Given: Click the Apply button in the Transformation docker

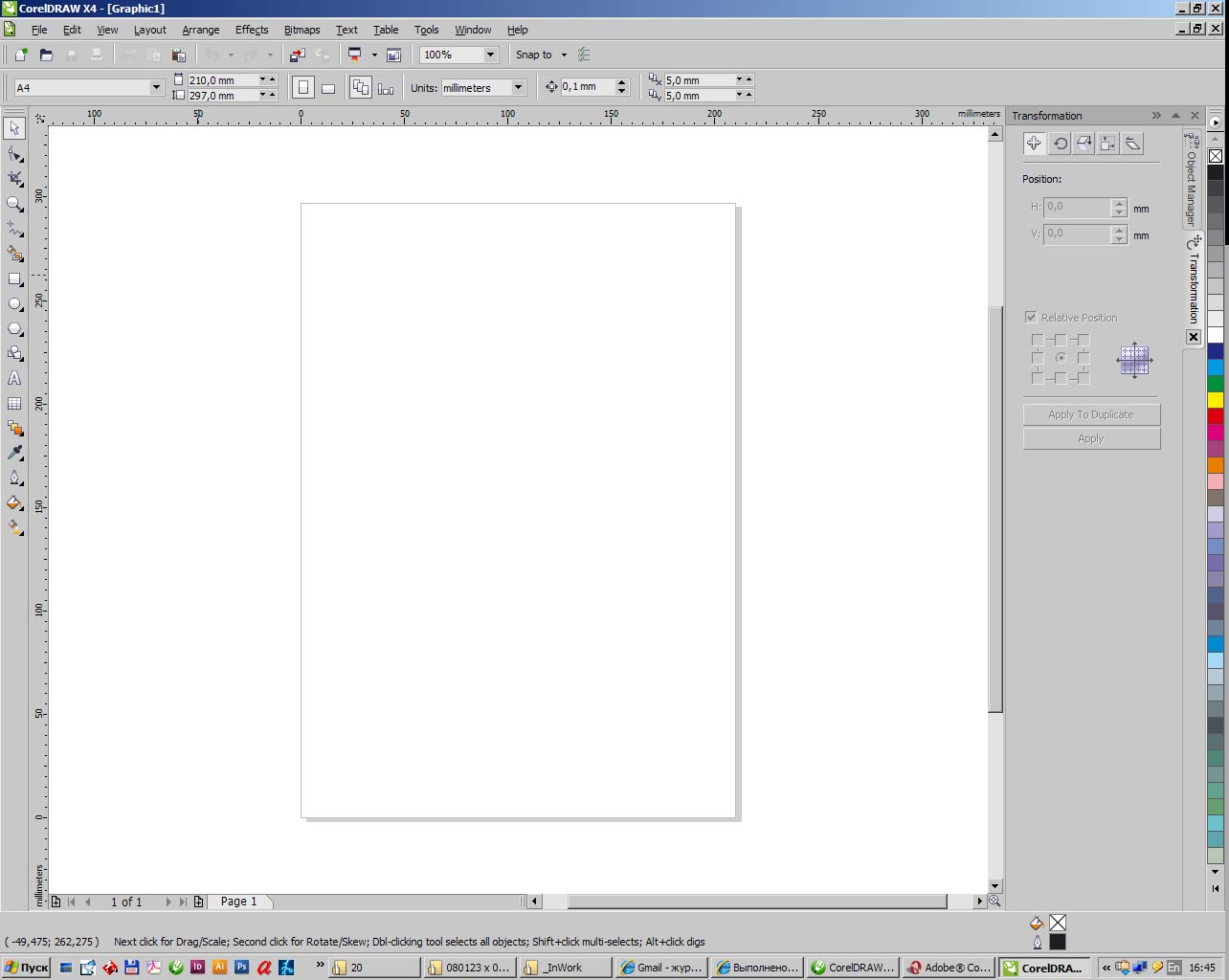Looking at the screenshot, I should (x=1091, y=438).
